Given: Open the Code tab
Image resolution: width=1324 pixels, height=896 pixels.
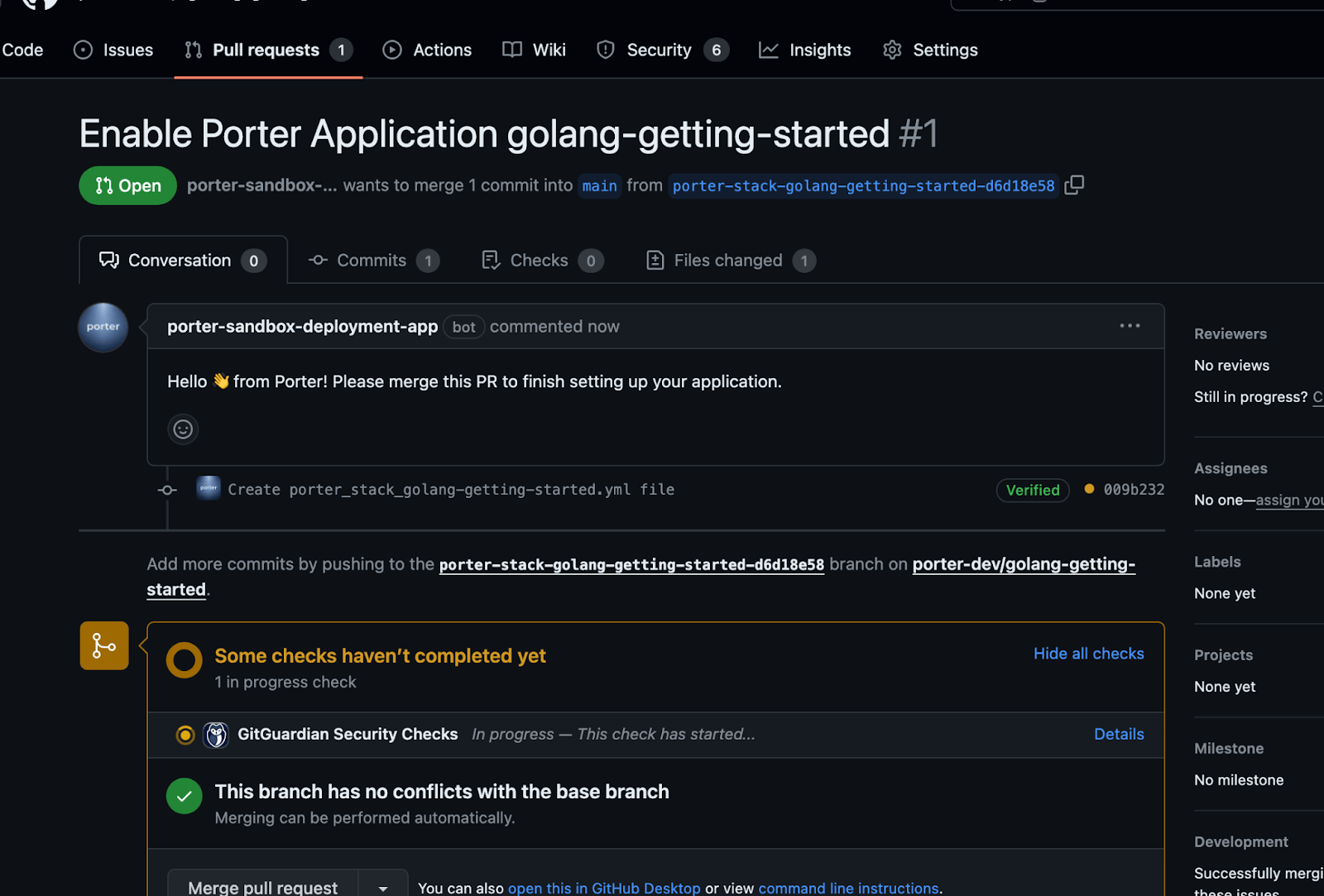Looking at the screenshot, I should tap(22, 50).
